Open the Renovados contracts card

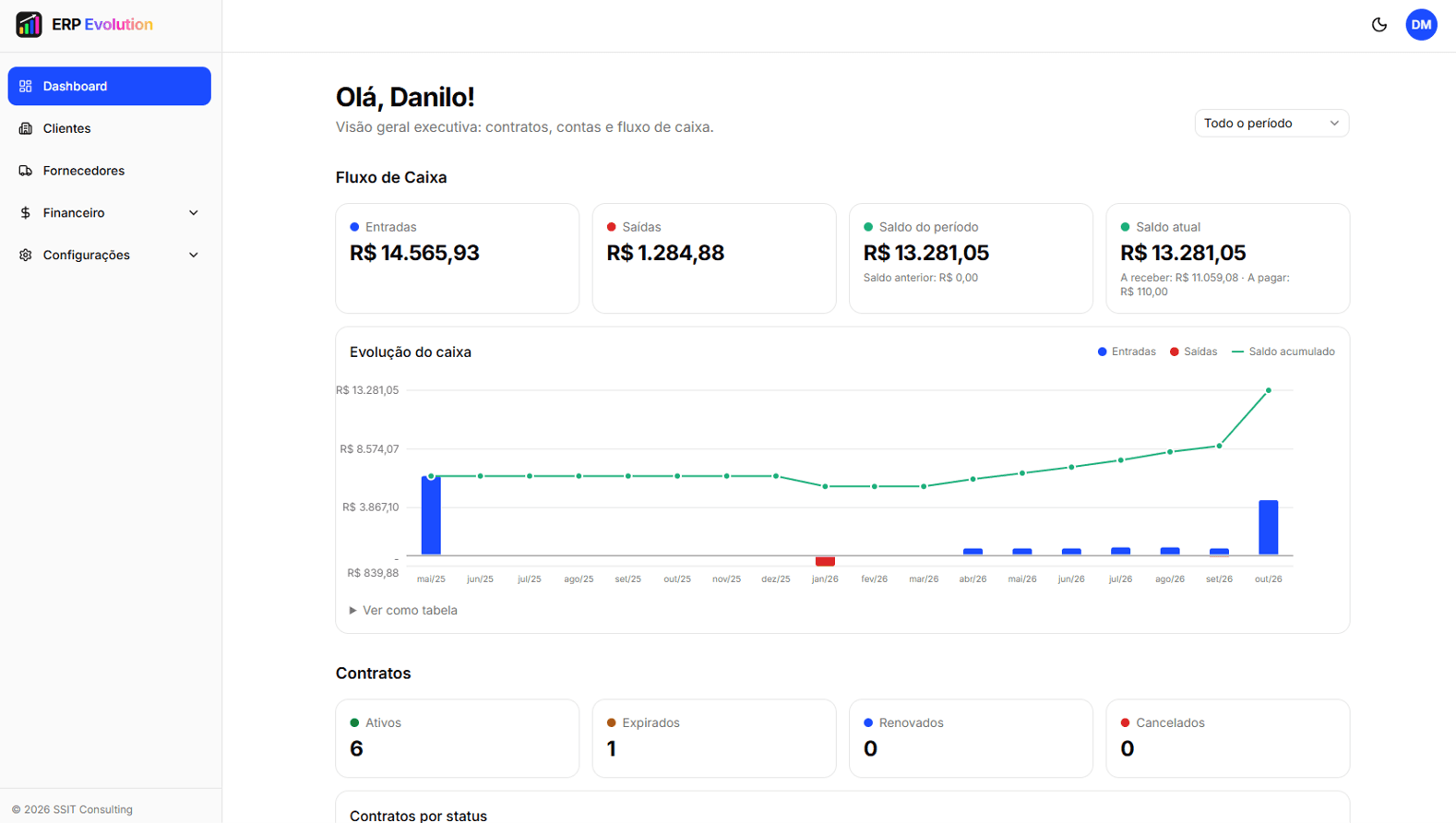[x=971, y=738]
